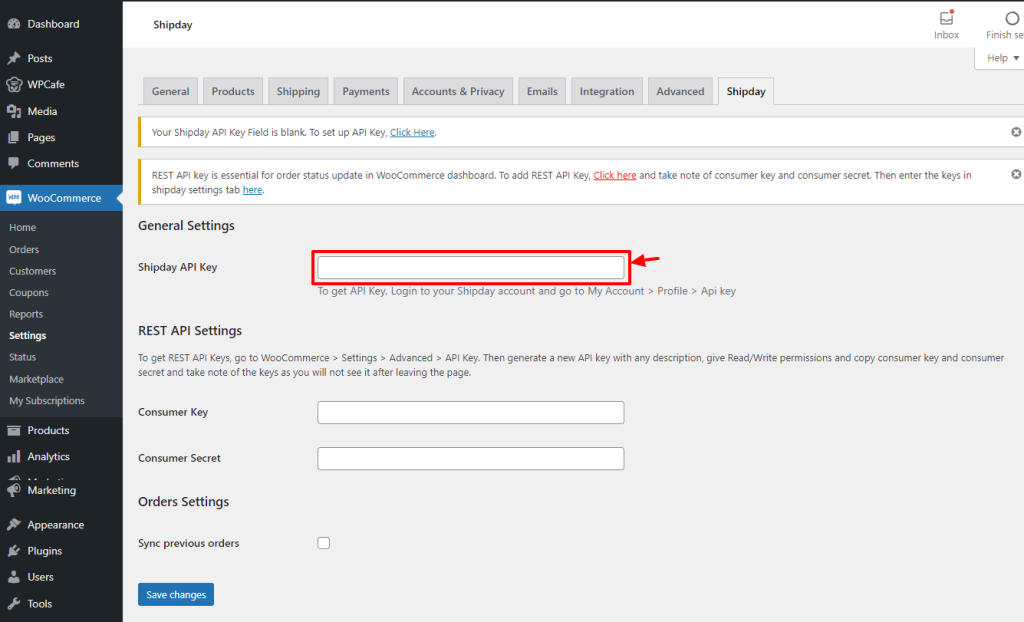Viewport: 1024px width, 622px height.
Task: Click the WooCommerce menu label
Action: (x=64, y=198)
